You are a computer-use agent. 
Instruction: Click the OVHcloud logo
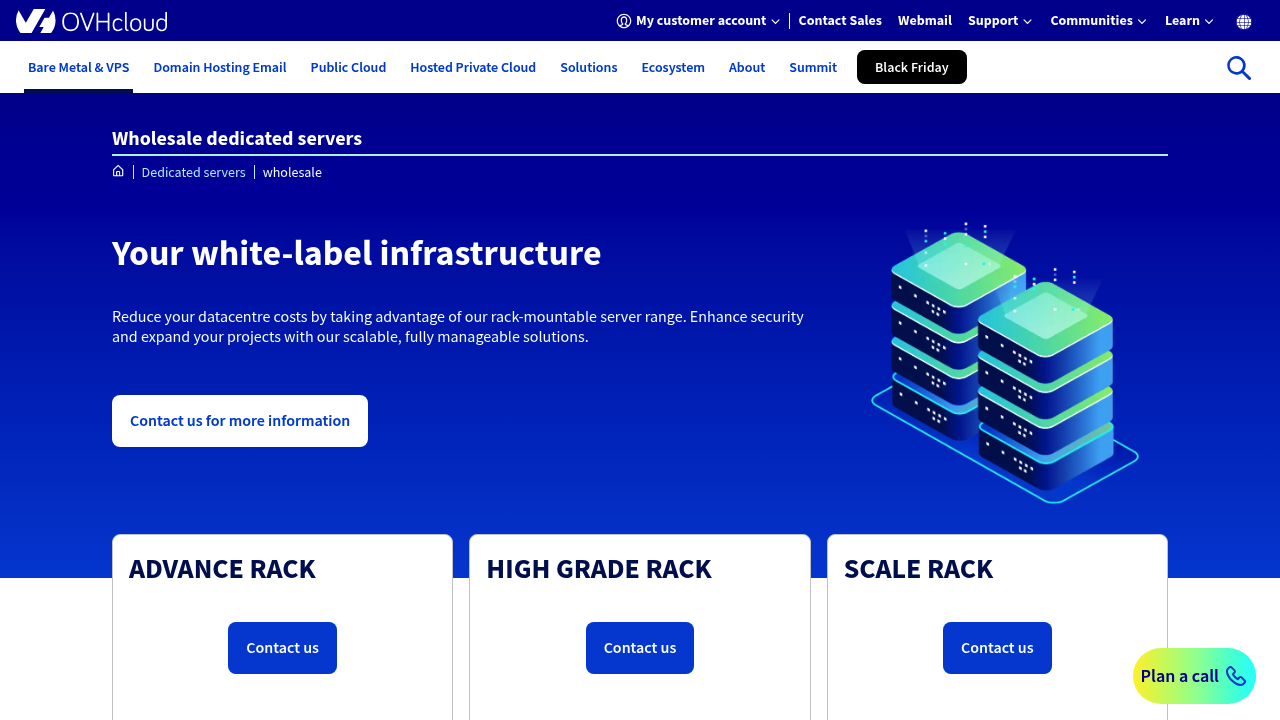(x=90, y=20)
